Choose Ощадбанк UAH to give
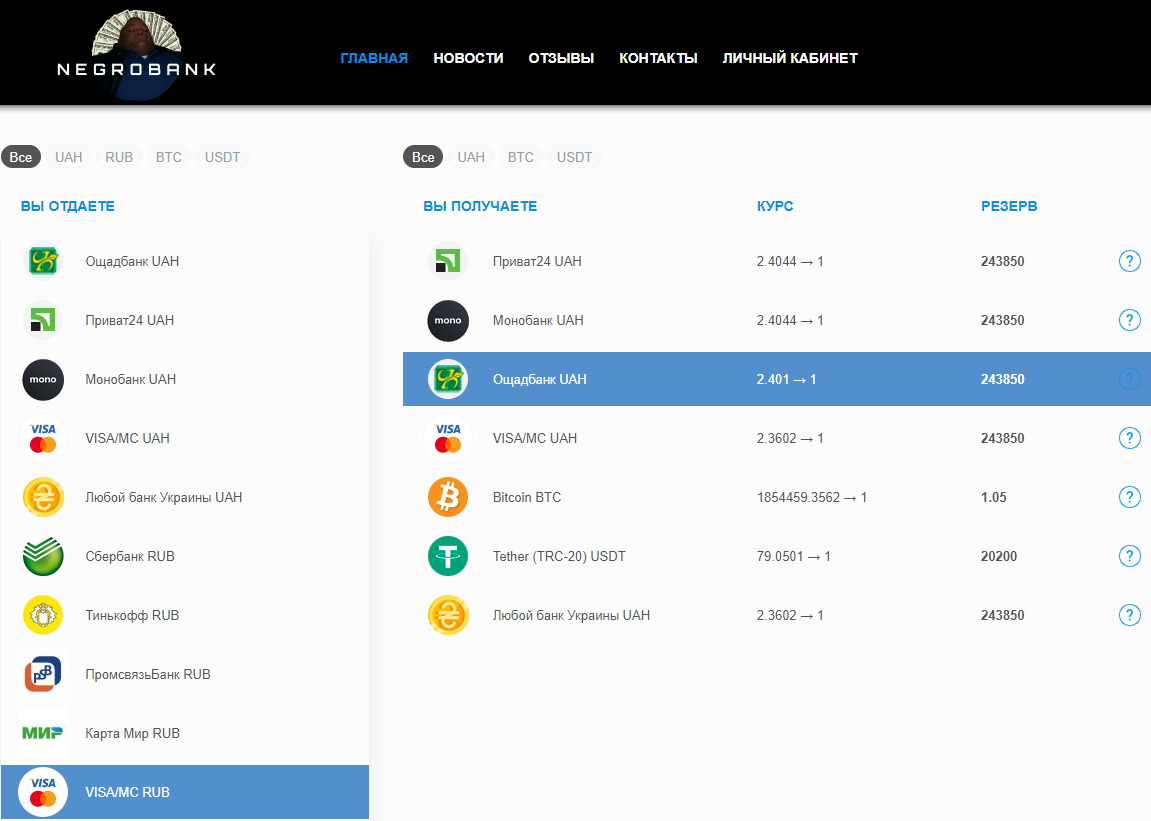 (184, 261)
